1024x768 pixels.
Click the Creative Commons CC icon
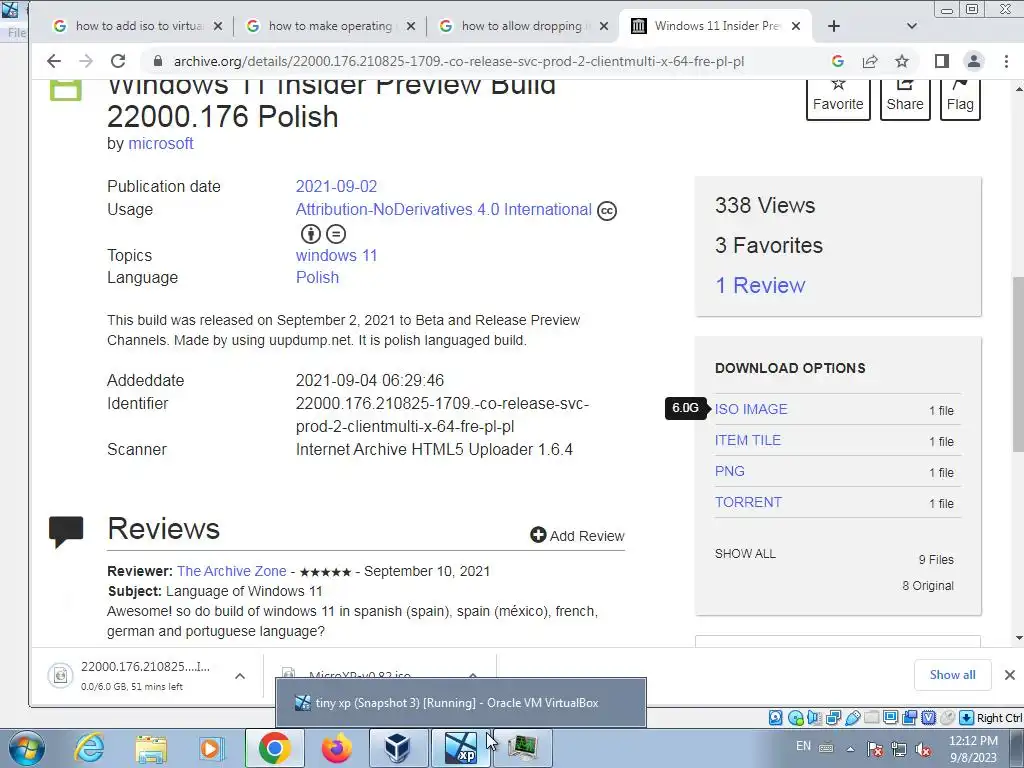[607, 211]
